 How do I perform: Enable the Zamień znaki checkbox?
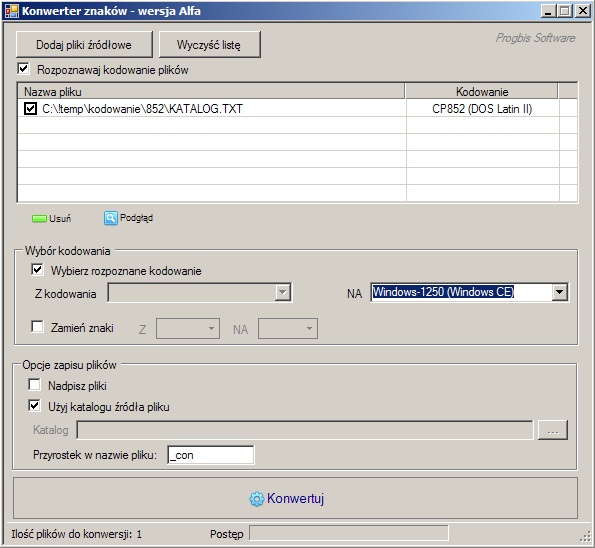37,327
